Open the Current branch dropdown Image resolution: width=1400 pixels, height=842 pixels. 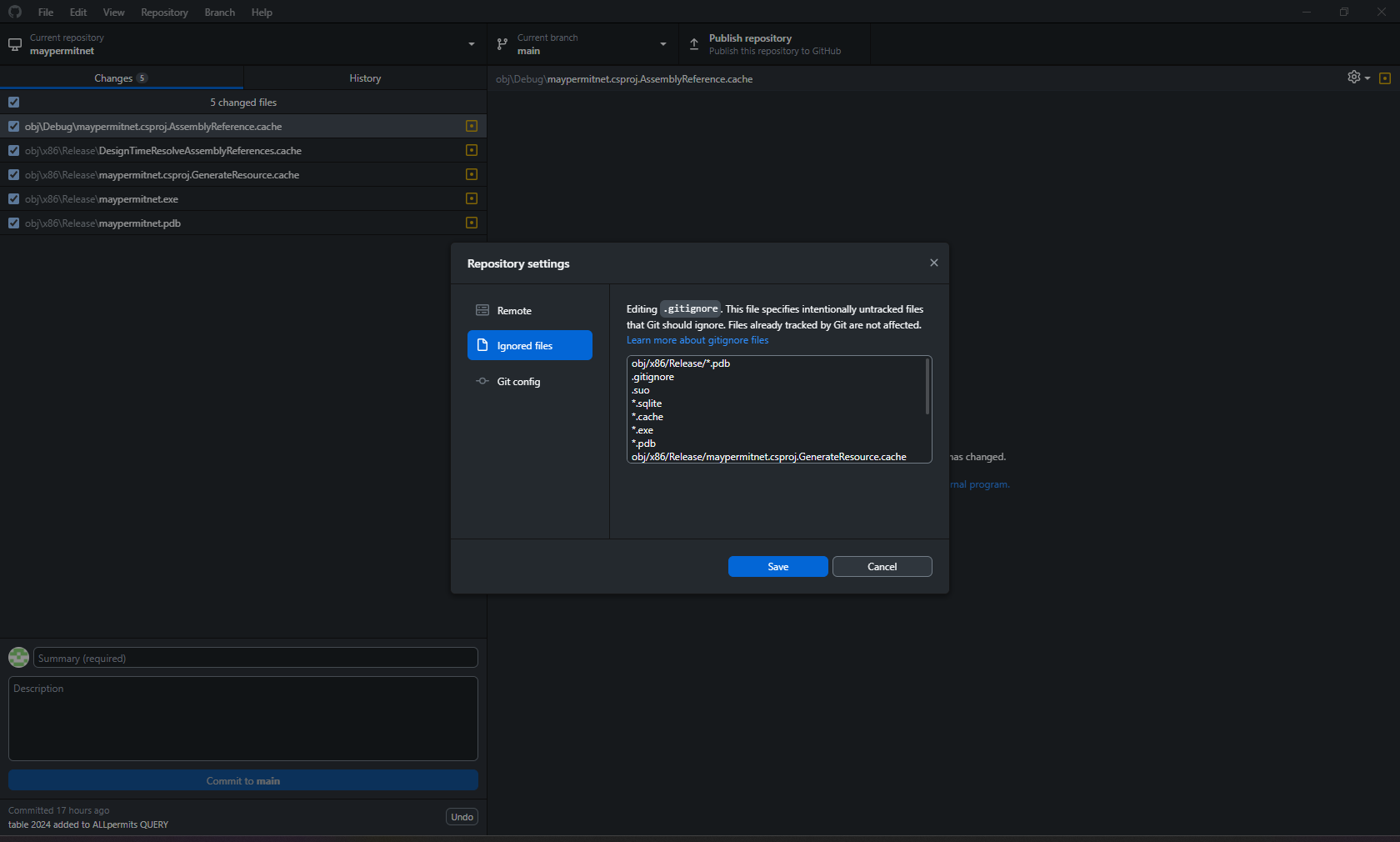pos(662,44)
